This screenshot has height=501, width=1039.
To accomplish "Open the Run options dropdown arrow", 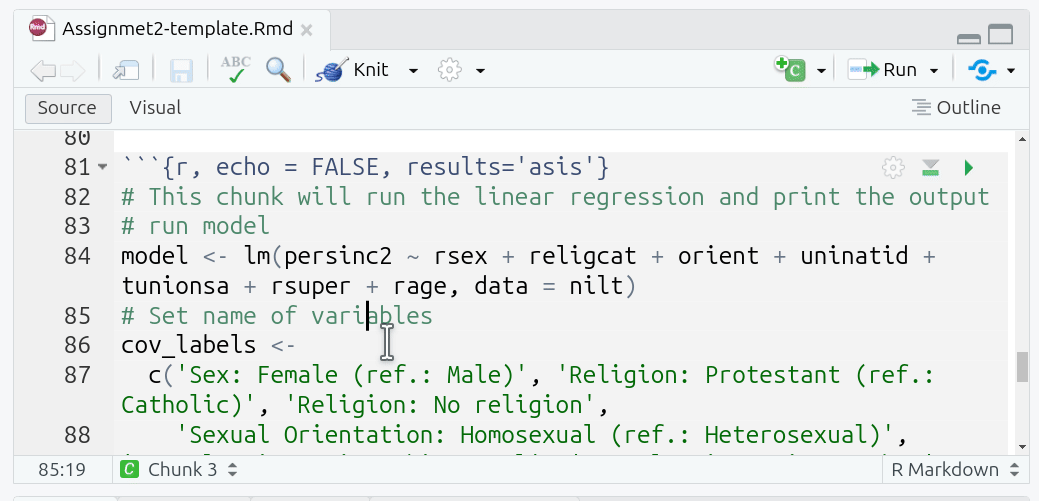I will (934, 70).
